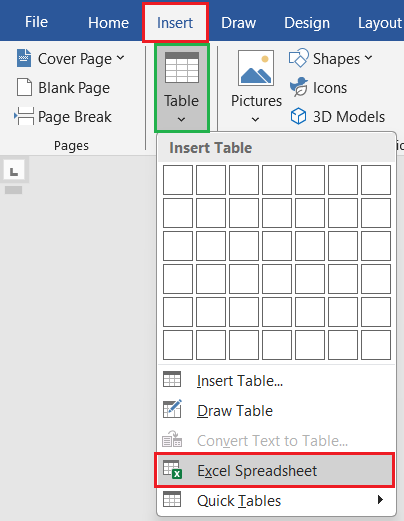Click the Page Break label
The width and height of the screenshot is (404, 521).
click(x=75, y=117)
